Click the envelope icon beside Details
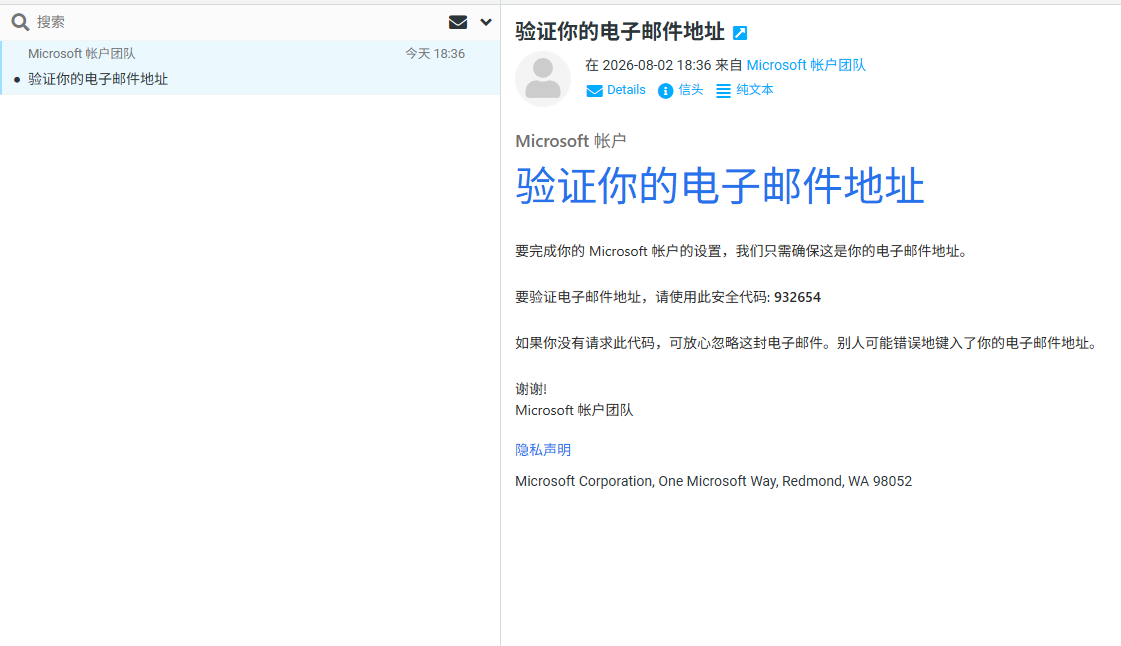This screenshot has height=646, width=1121. pyautogui.click(x=594, y=91)
